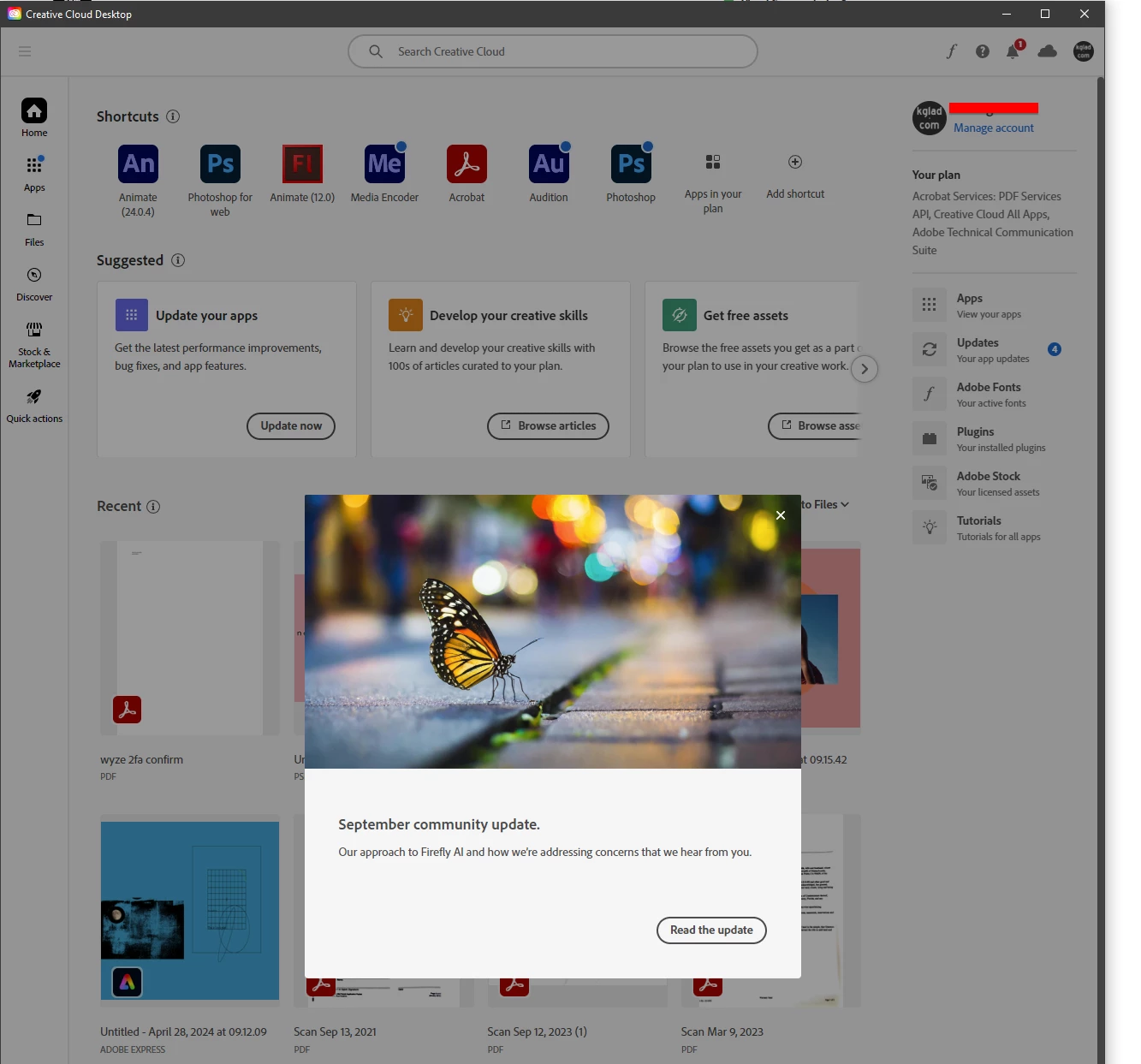Viewport: 1141px width, 1064px height.
Task: Expand the Files dropdown above the recent list
Action: coord(825,505)
